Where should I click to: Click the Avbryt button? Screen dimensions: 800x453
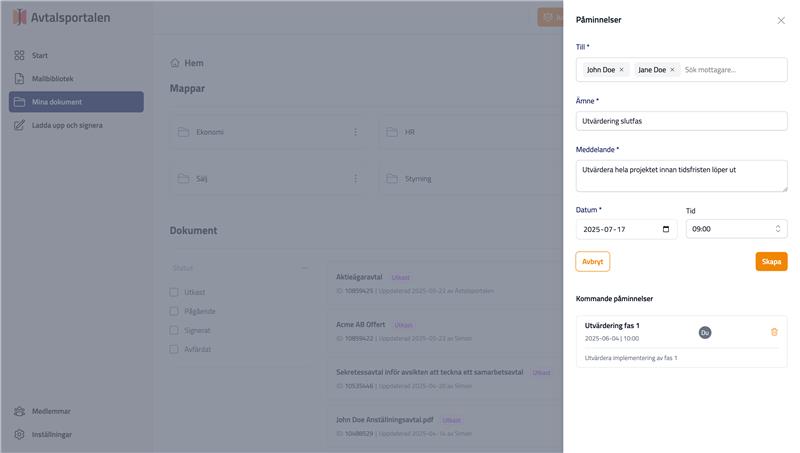click(x=592, y=261)
